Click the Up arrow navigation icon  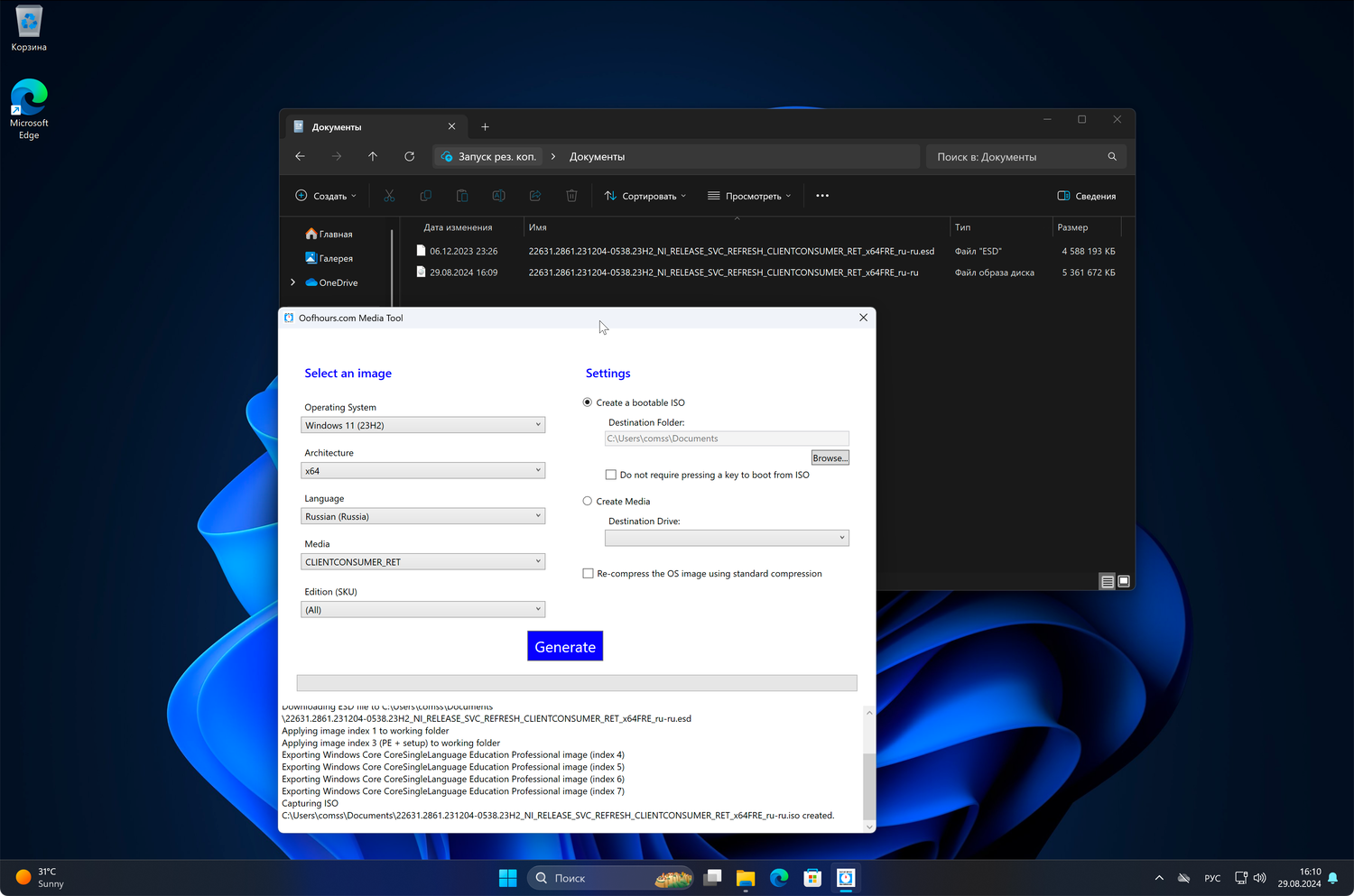pos(373,156)
